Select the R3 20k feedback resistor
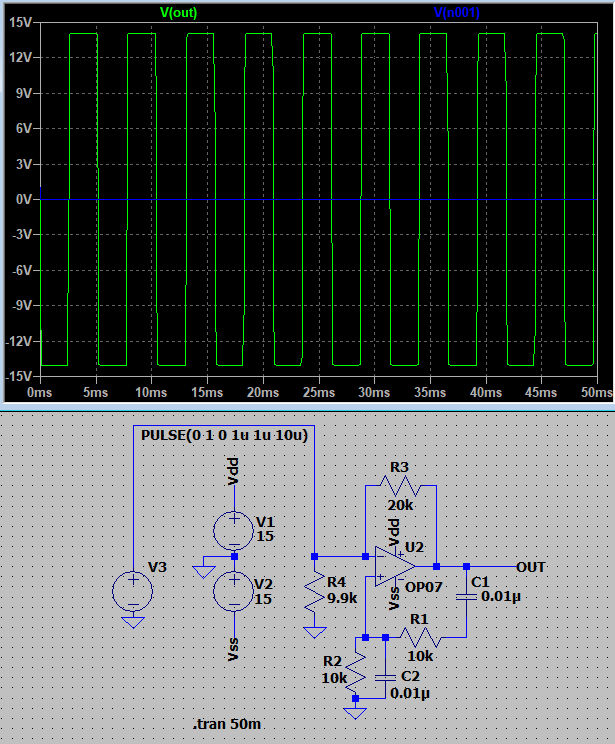 pos(400,485)
